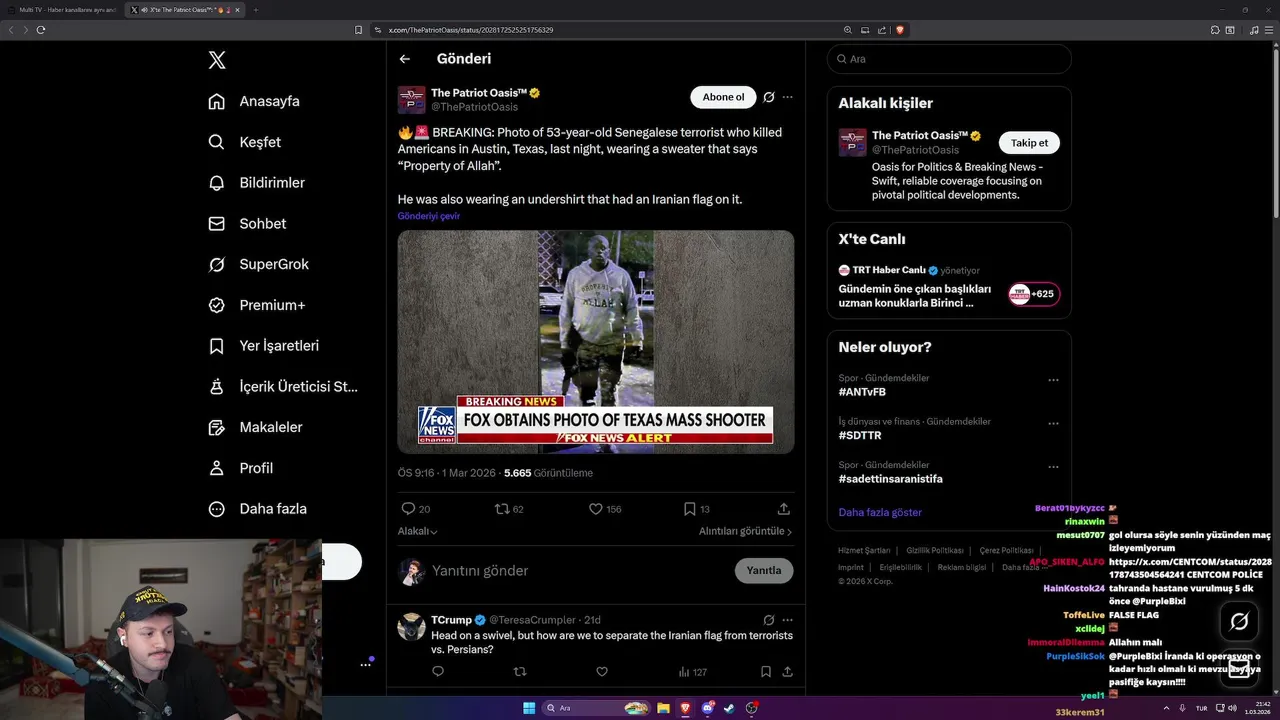1280x720 pixels.
Task: Click the back arrow beside Gönderi
Action: [x=405, y=59]
